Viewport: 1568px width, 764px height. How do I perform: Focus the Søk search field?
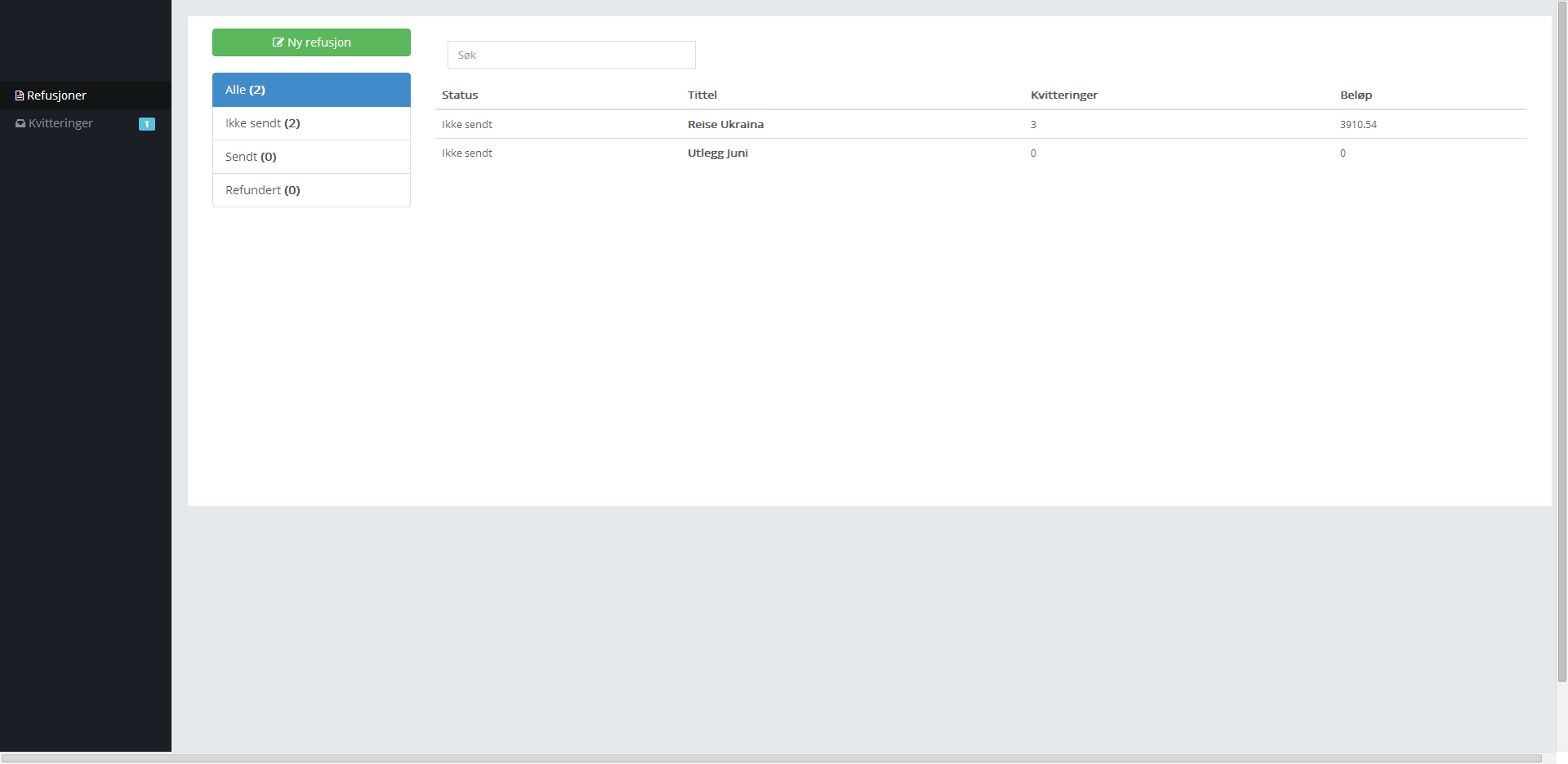(571, 55)
